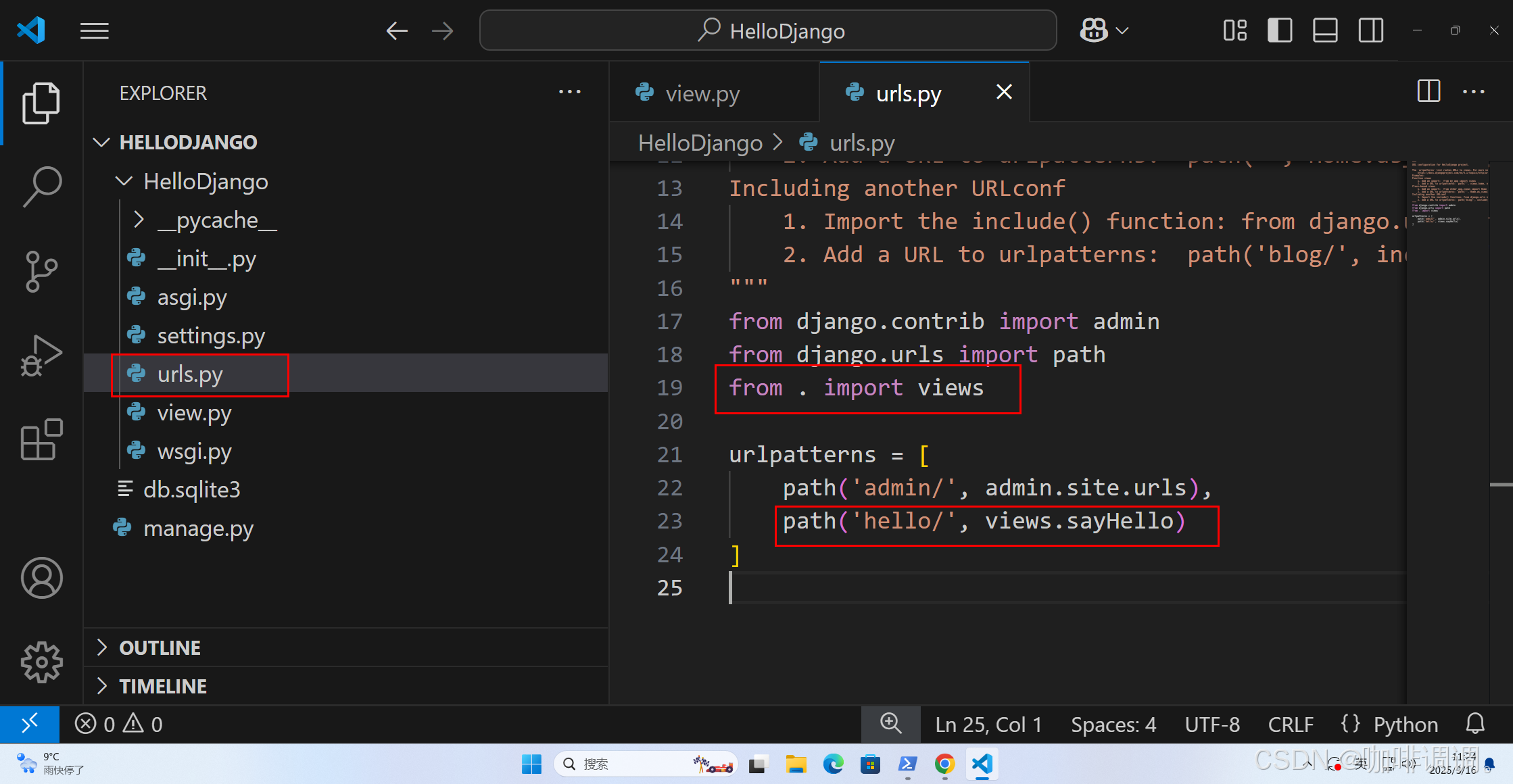
Task: Toggle the bottom panel visibility
Action: pos(1325,31)
